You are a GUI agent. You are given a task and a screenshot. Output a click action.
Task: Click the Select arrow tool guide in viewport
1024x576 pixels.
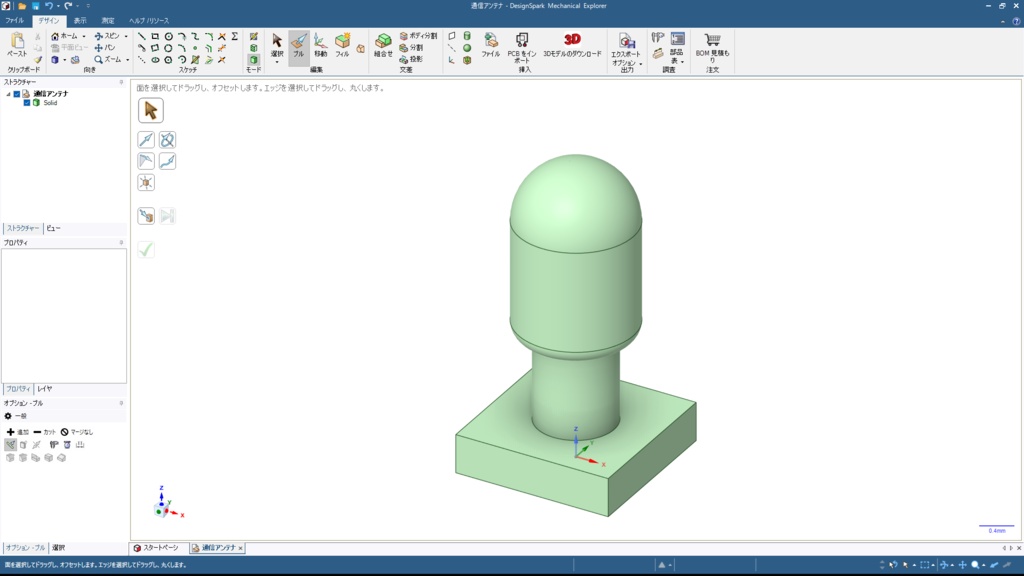[x=150, y=110]
